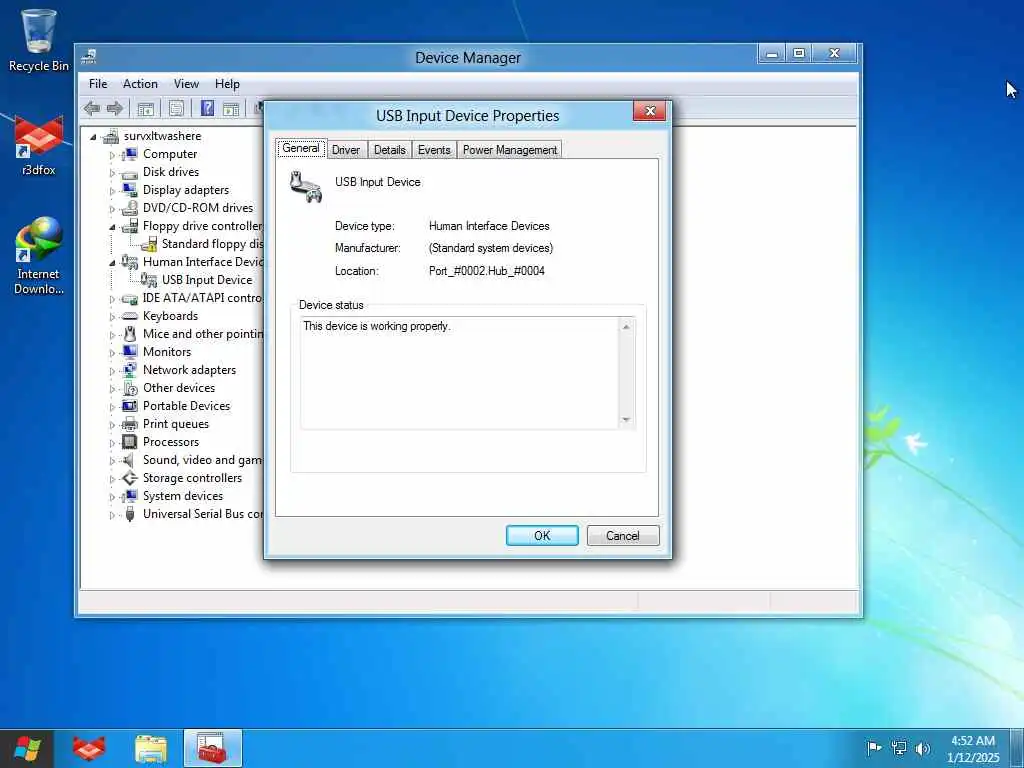Screen dimensions: 1024x768
Task: Select the Other devices question-mark icon
Action: [x=130, y=388]
